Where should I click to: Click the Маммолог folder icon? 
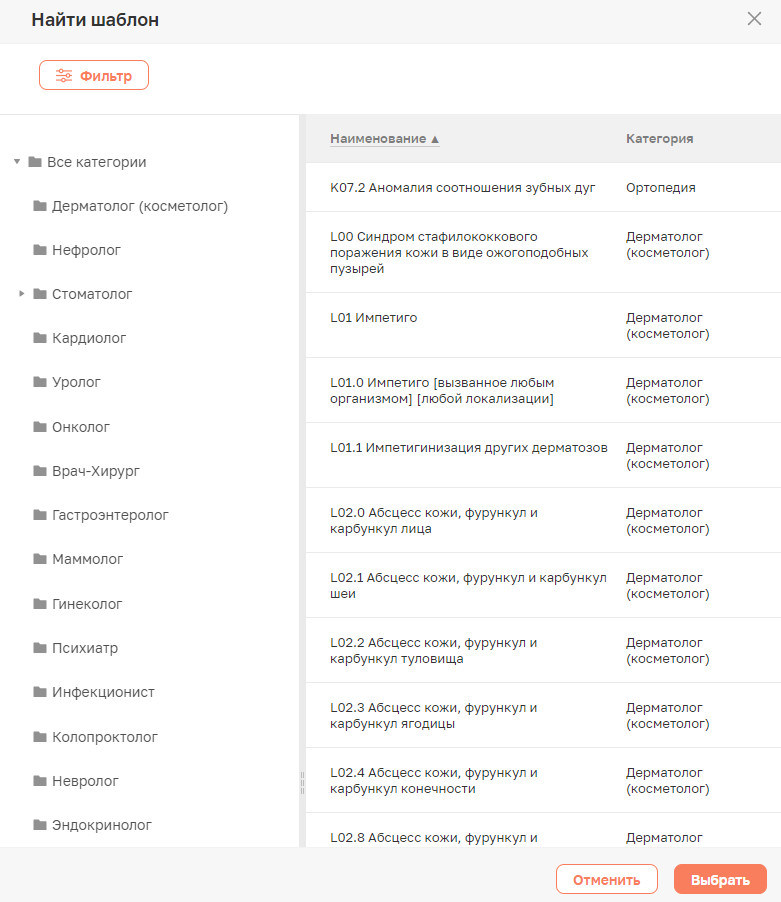(40, 559)
